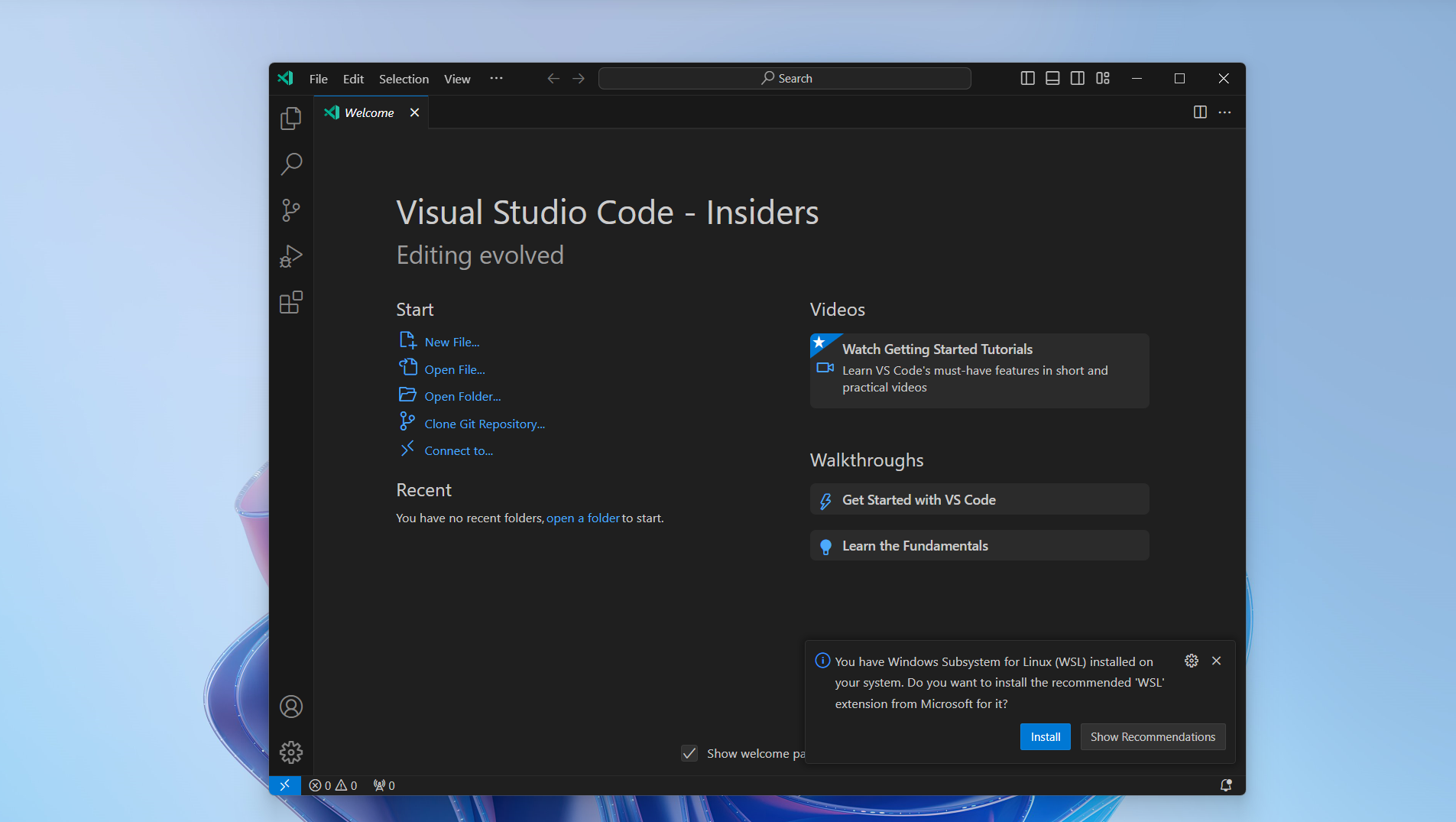Image resolution: width=1456 pixels, height=822 pixels.
Task: Open the Source Control view
Action: pos(290,210)
